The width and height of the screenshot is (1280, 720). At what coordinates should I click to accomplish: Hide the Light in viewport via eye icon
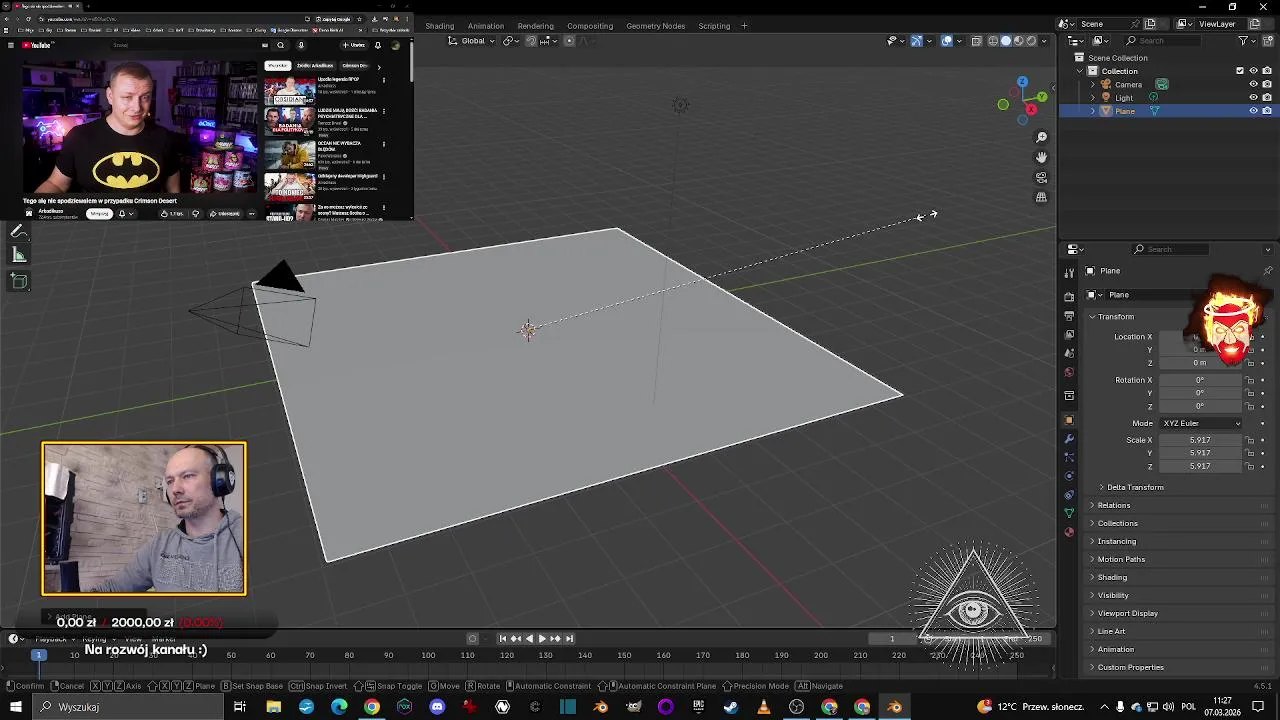coord(1253,98)
